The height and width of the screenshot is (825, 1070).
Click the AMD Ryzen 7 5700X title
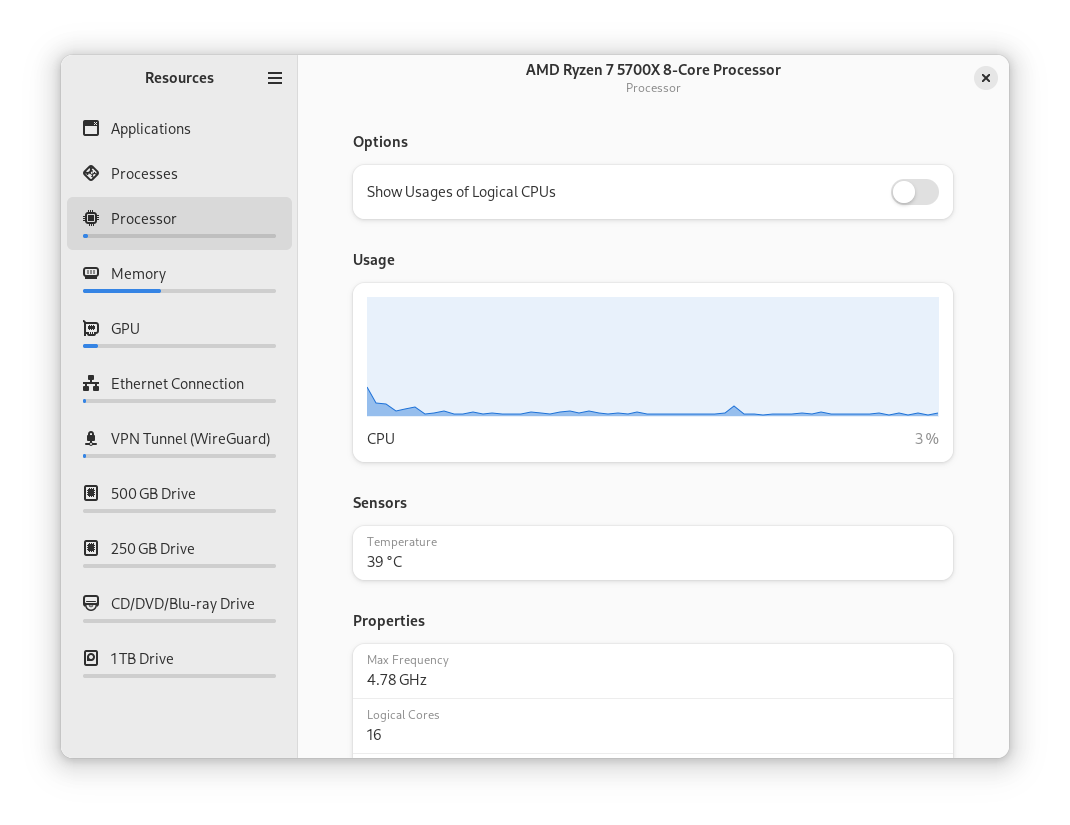coord(653,70)
